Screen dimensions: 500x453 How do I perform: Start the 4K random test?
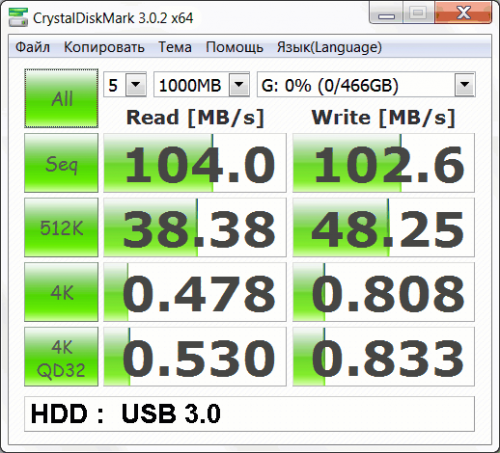(x=61, y=292)
